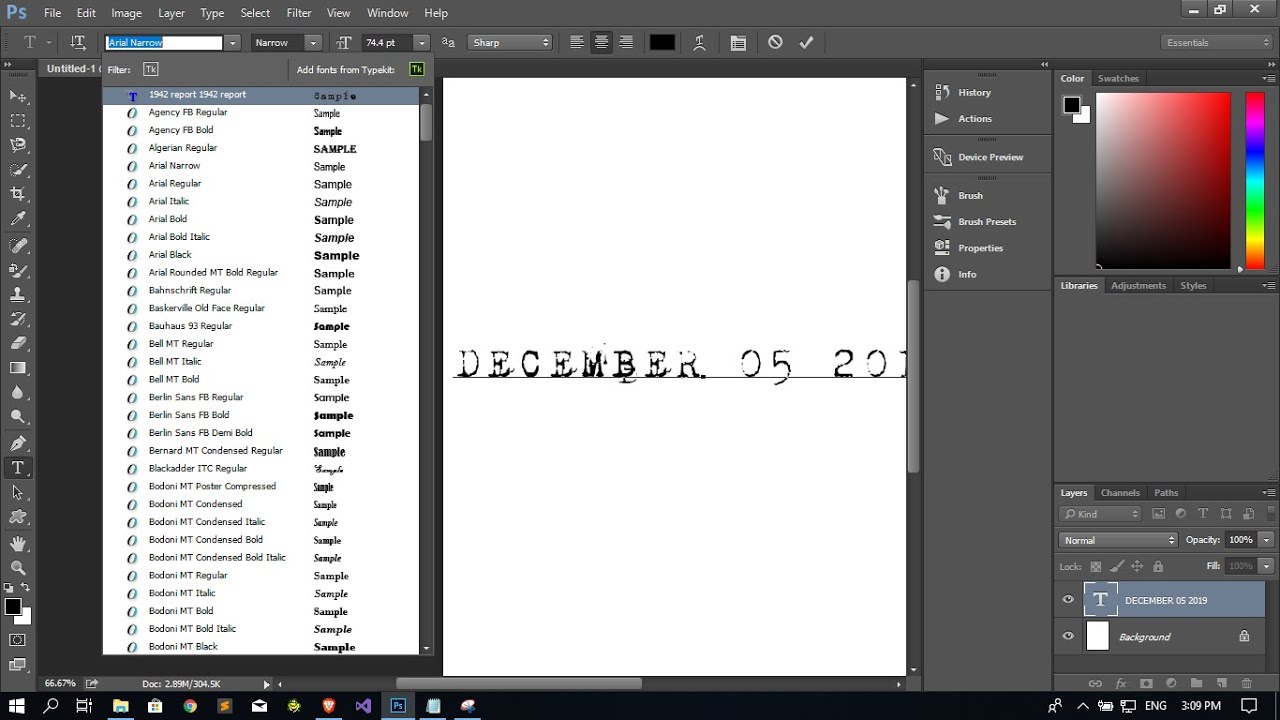Viewport: 1280px width, 720px height.
Task: Cancel current text edits icon
Action: click(x=775, y=42)
